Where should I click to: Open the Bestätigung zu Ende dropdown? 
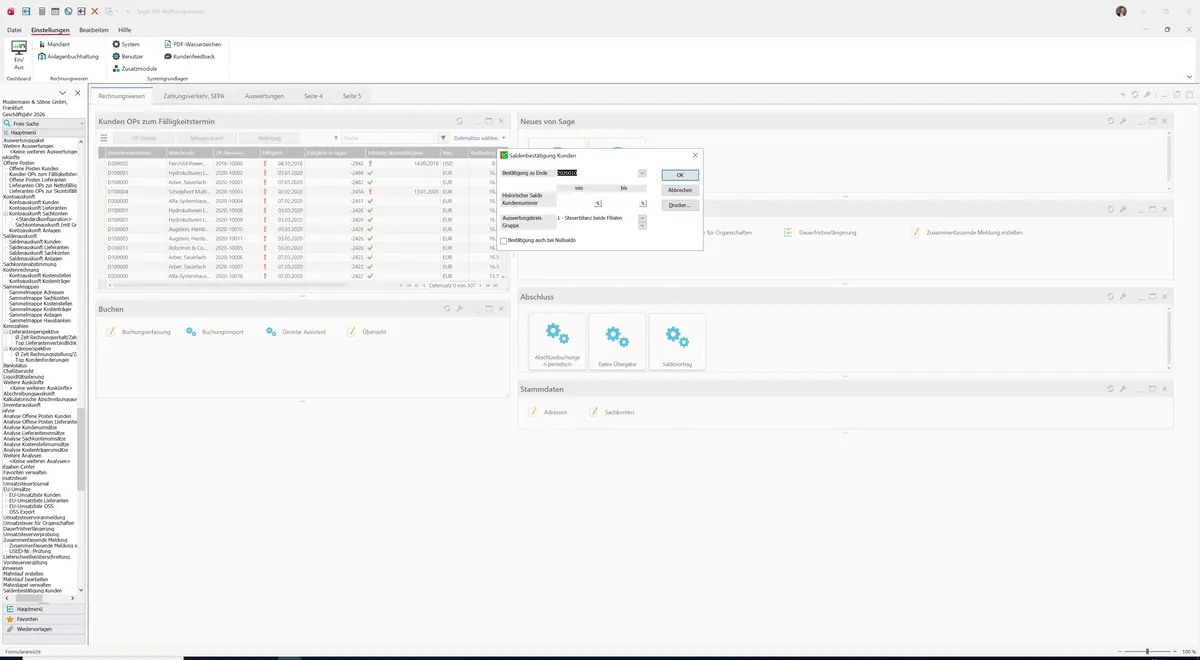click(x=642, y=173)
